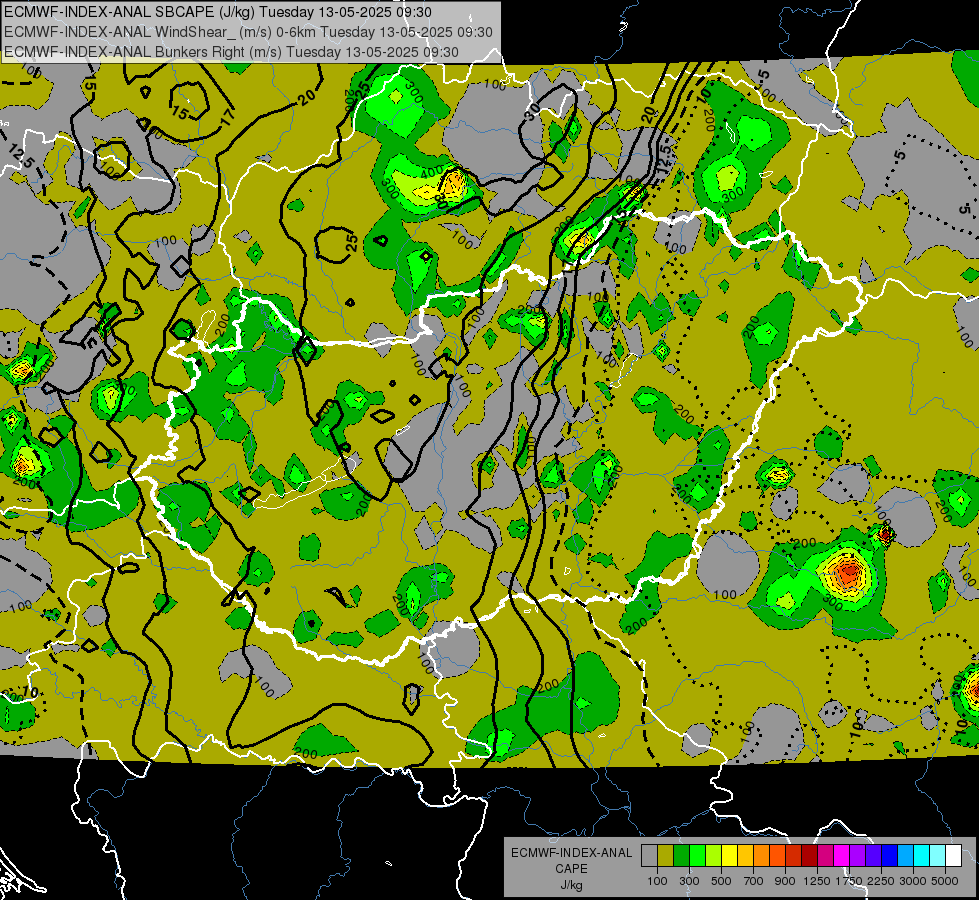Click the Bunkers Right (m/s) title line
The width and height of the screenshot is (979, 900).
click(231, 52)
